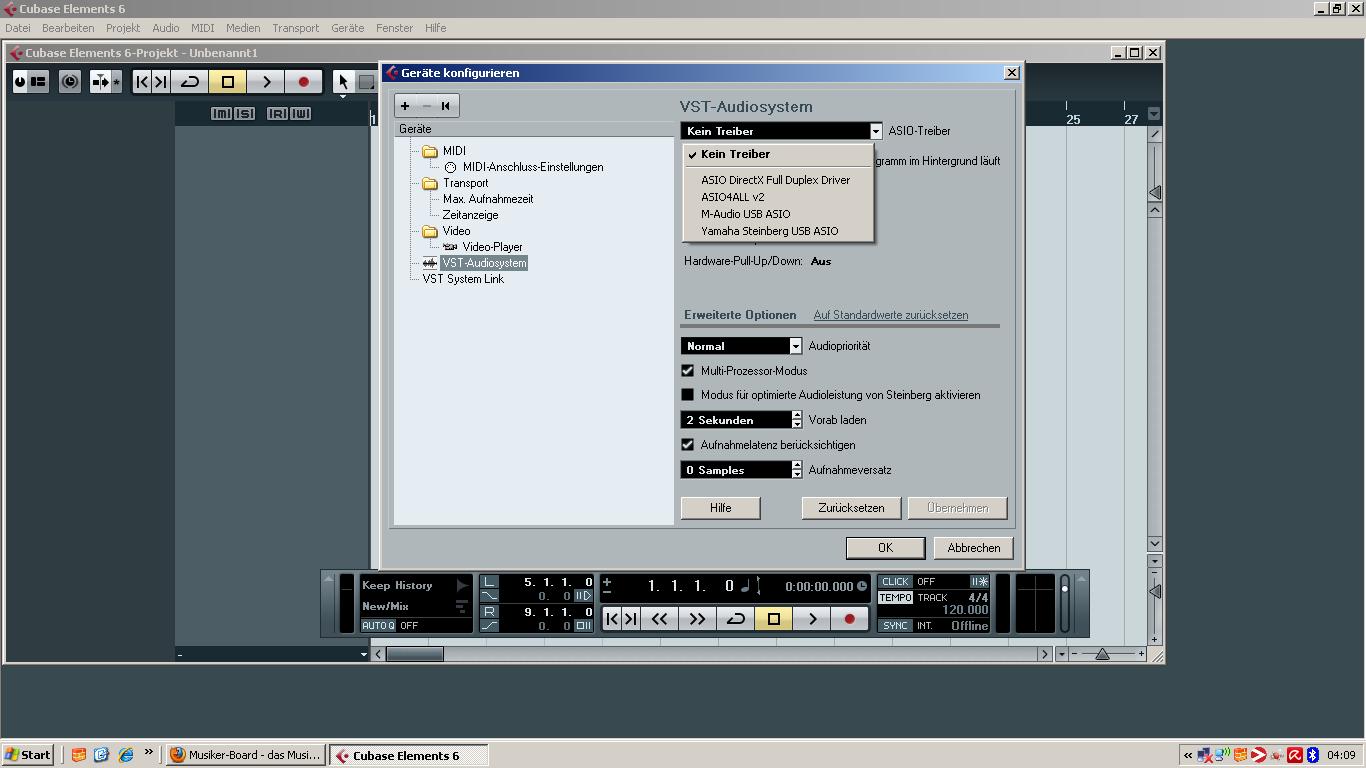Toggle cycle on the transport panel

pos(736,619)
